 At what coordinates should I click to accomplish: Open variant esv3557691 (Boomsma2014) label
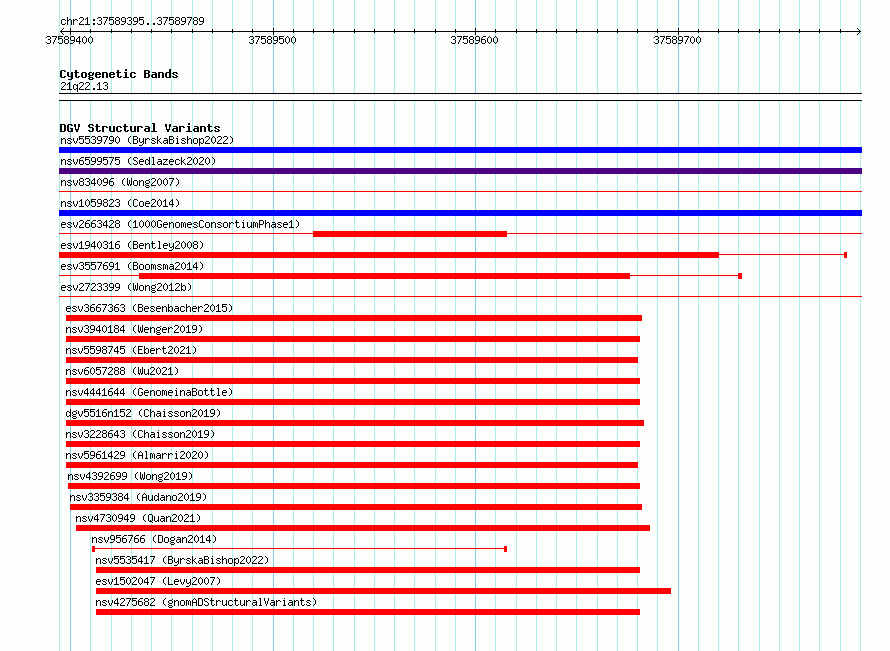click(132, 266)
